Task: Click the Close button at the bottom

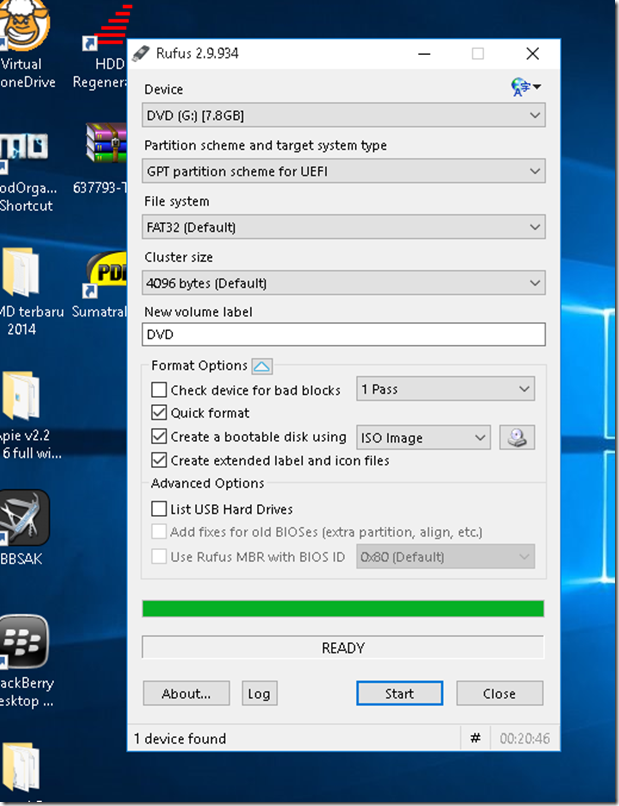Action: [x=499, y=693]
